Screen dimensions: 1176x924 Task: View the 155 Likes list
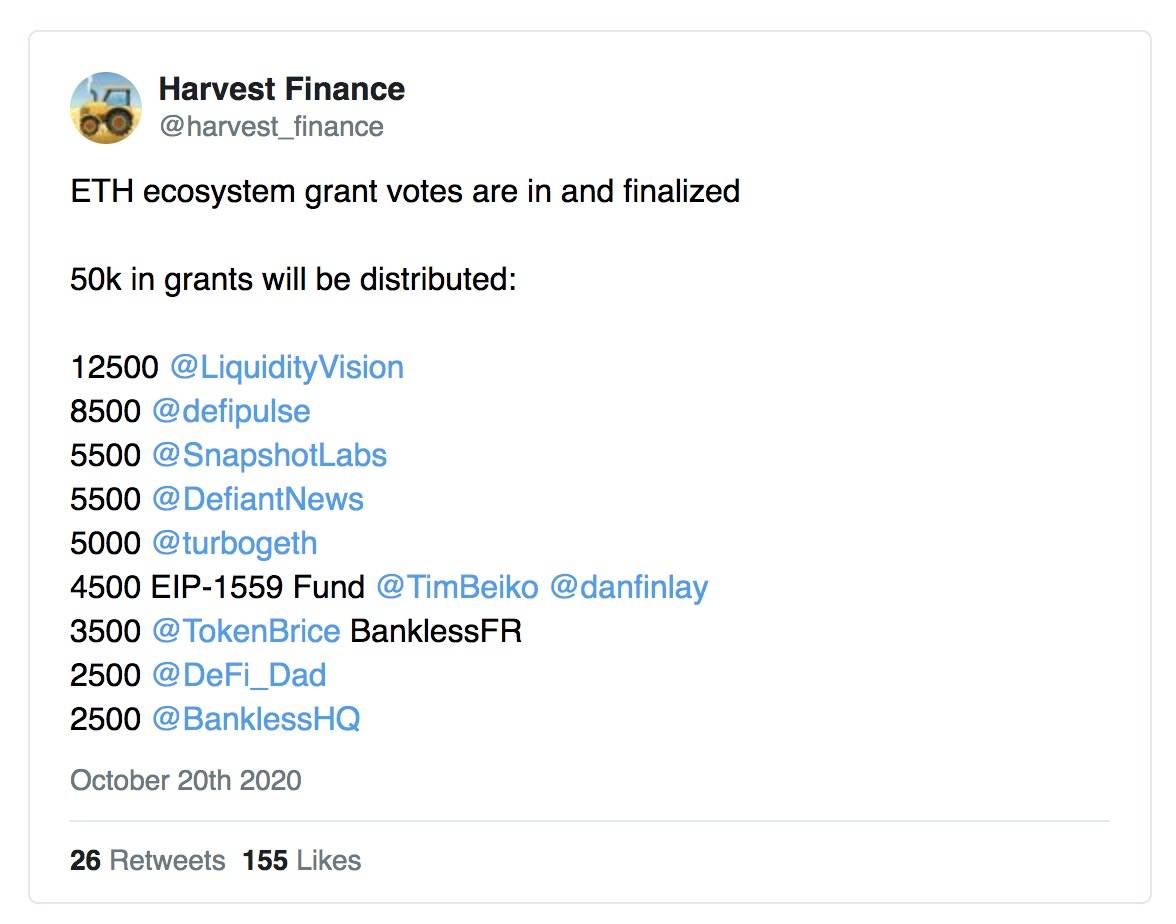(x=302, y=860)
